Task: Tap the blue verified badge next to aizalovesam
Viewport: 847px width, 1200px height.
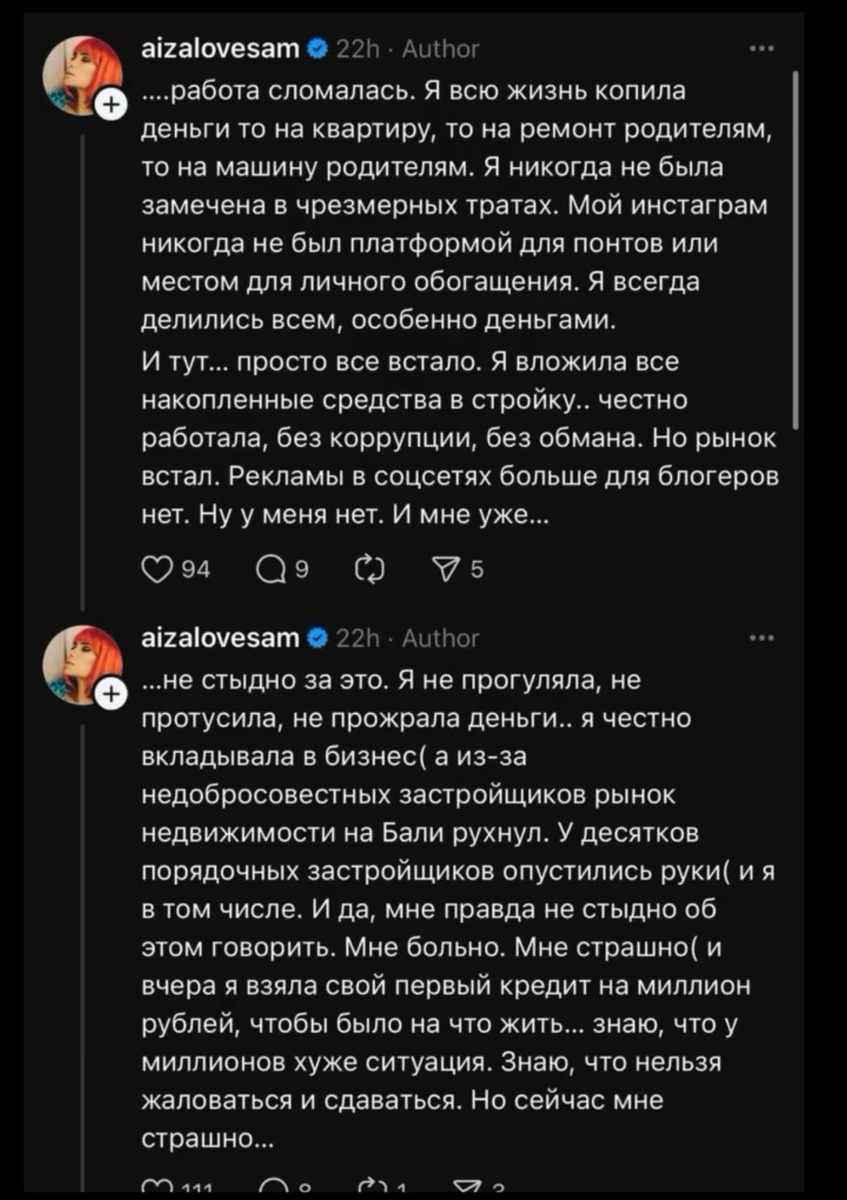Action: [318, 46]
